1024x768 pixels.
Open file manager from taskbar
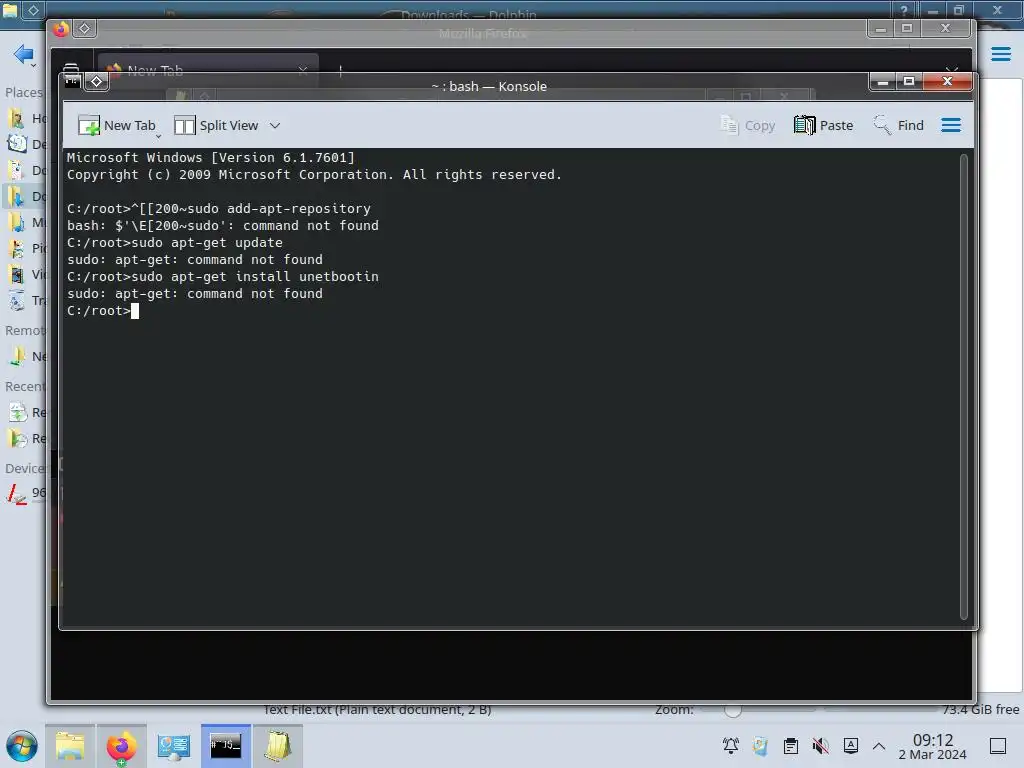point(70,746)
